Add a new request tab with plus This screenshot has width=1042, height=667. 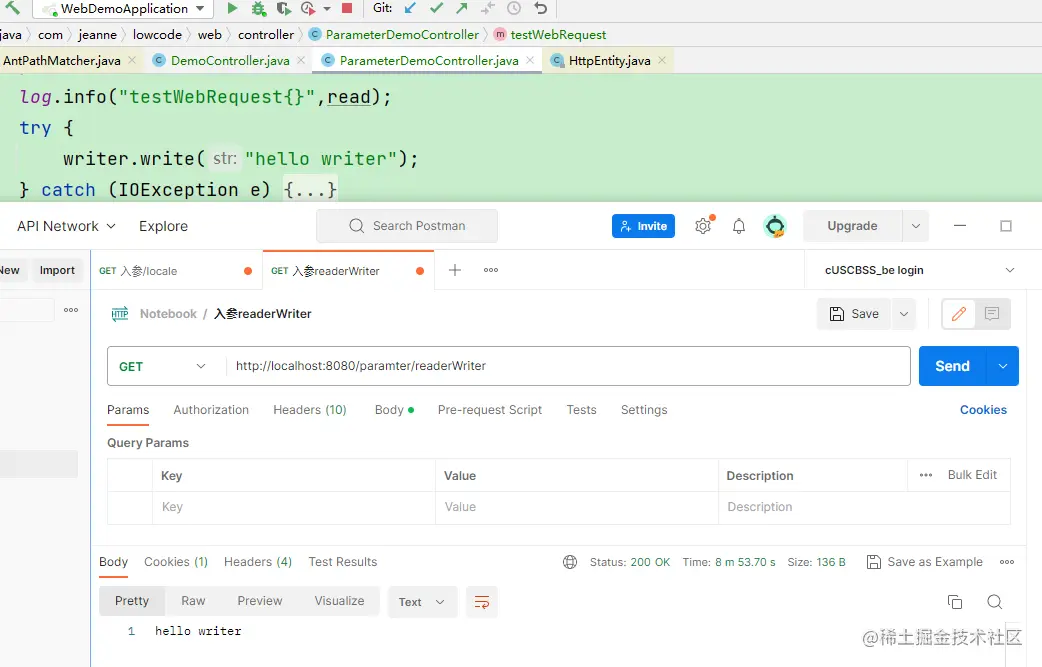pos(455,270)
